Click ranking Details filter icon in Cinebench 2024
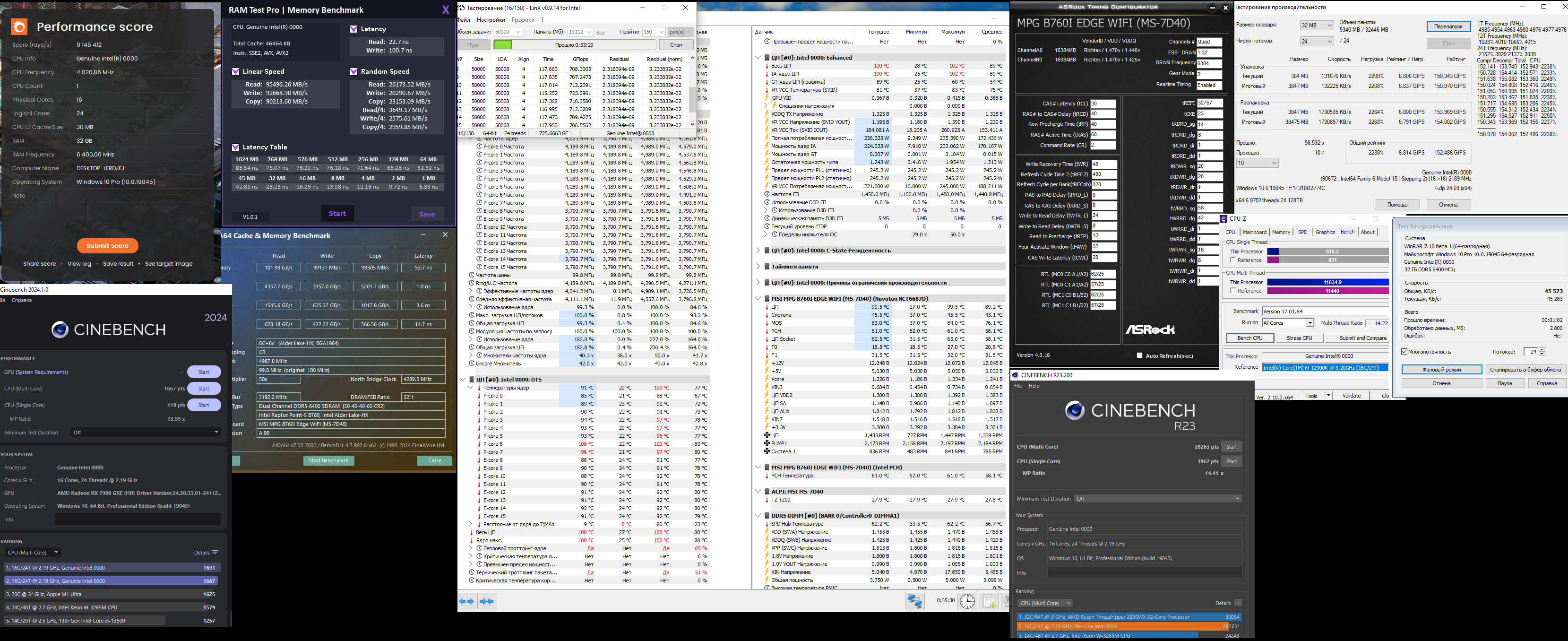Viewport: 1568px width, 641px height. pyautogui.click(x=215, y=553)
